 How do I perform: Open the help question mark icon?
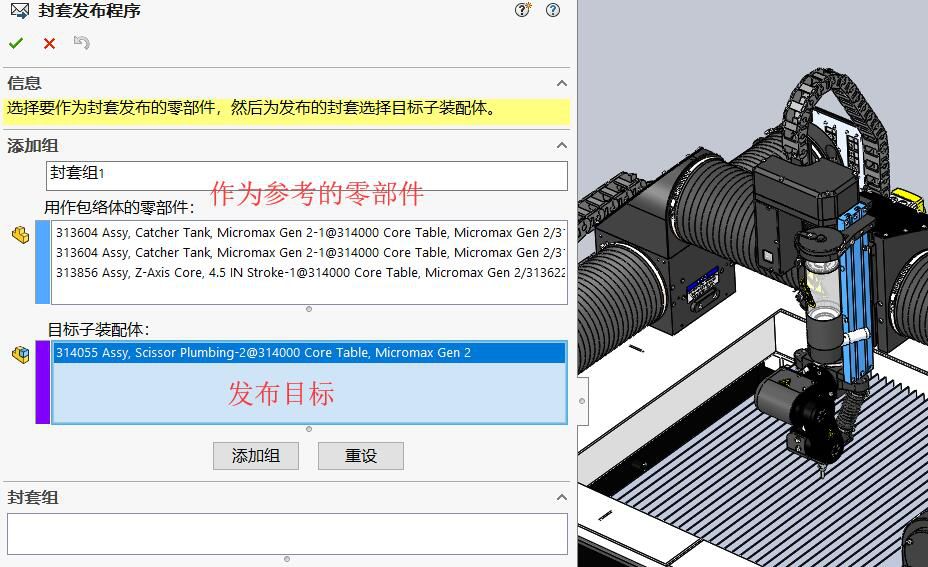click(x=553, y=10)
